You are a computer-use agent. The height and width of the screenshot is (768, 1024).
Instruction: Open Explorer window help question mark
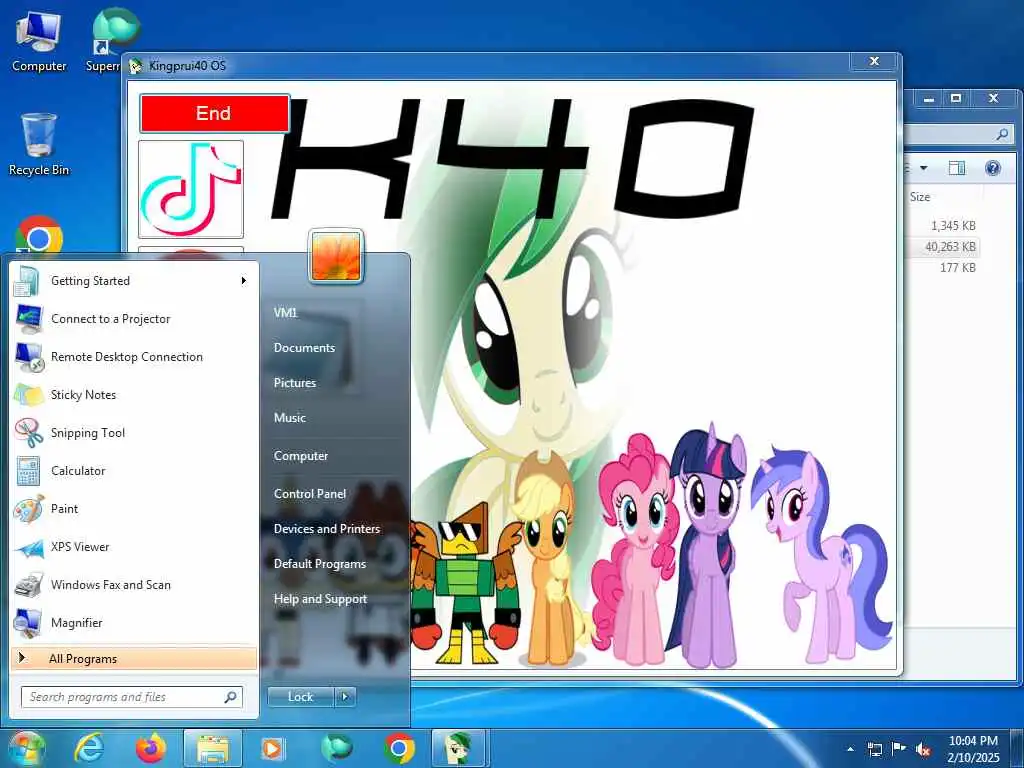(x=993, y=168)
